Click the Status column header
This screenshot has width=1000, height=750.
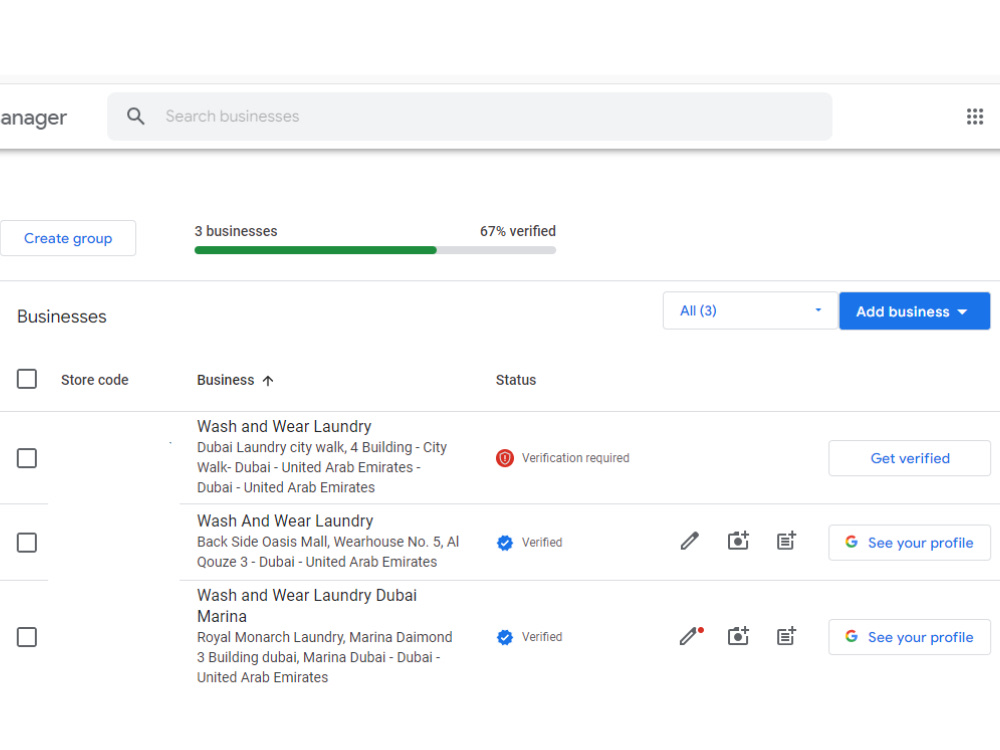pyautogui.click(x=515, y=380)
